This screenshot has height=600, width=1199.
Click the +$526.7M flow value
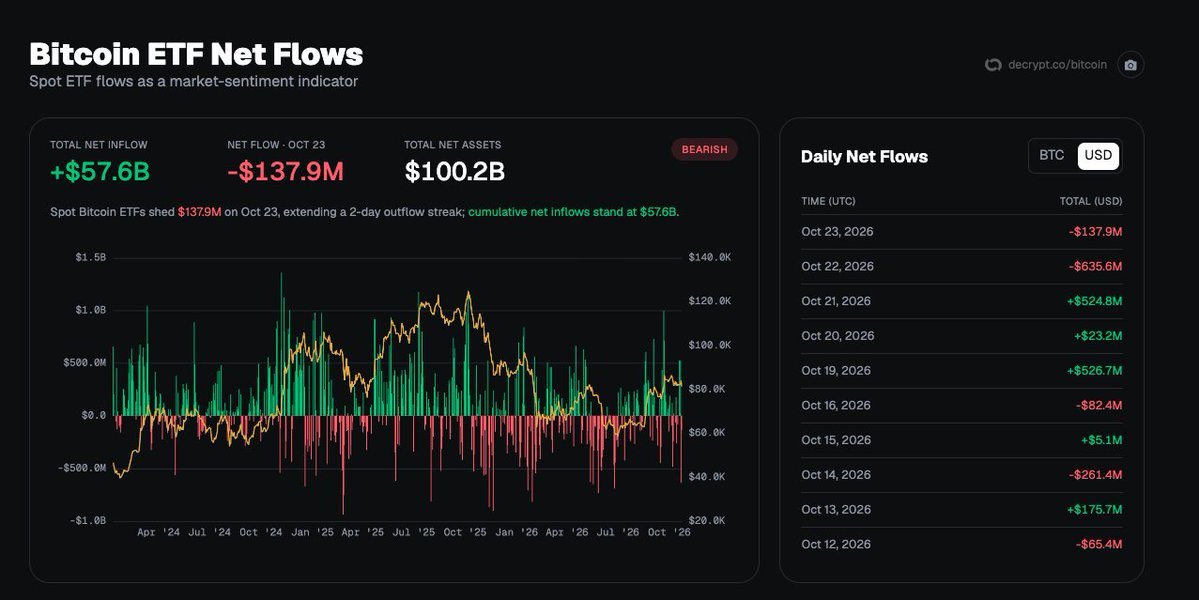[1094, 371]
